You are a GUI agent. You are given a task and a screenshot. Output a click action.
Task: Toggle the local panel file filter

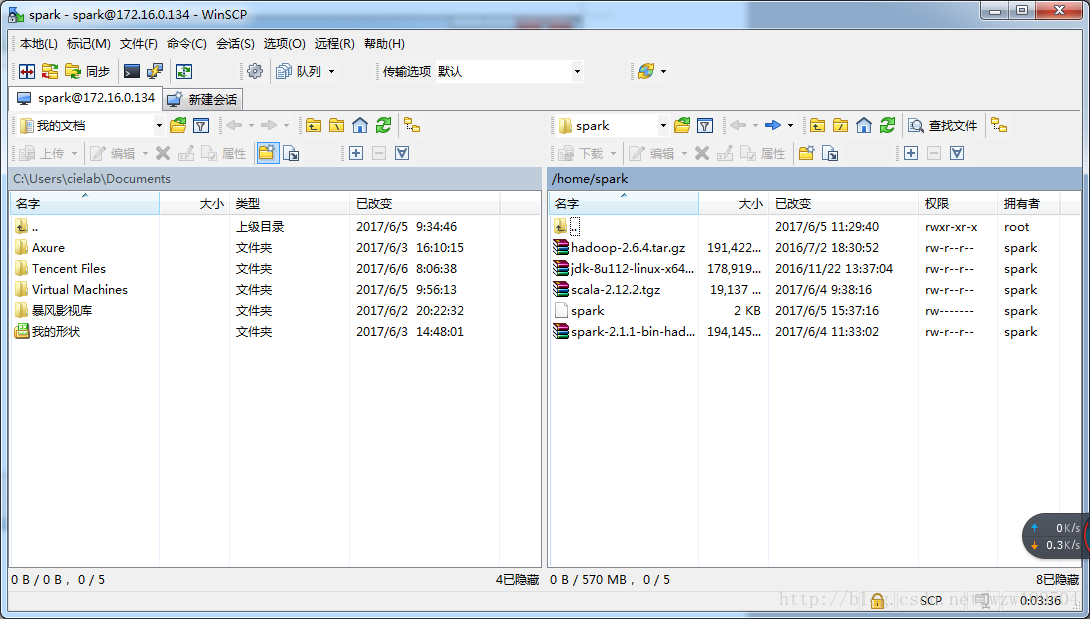tap(201, 125)
